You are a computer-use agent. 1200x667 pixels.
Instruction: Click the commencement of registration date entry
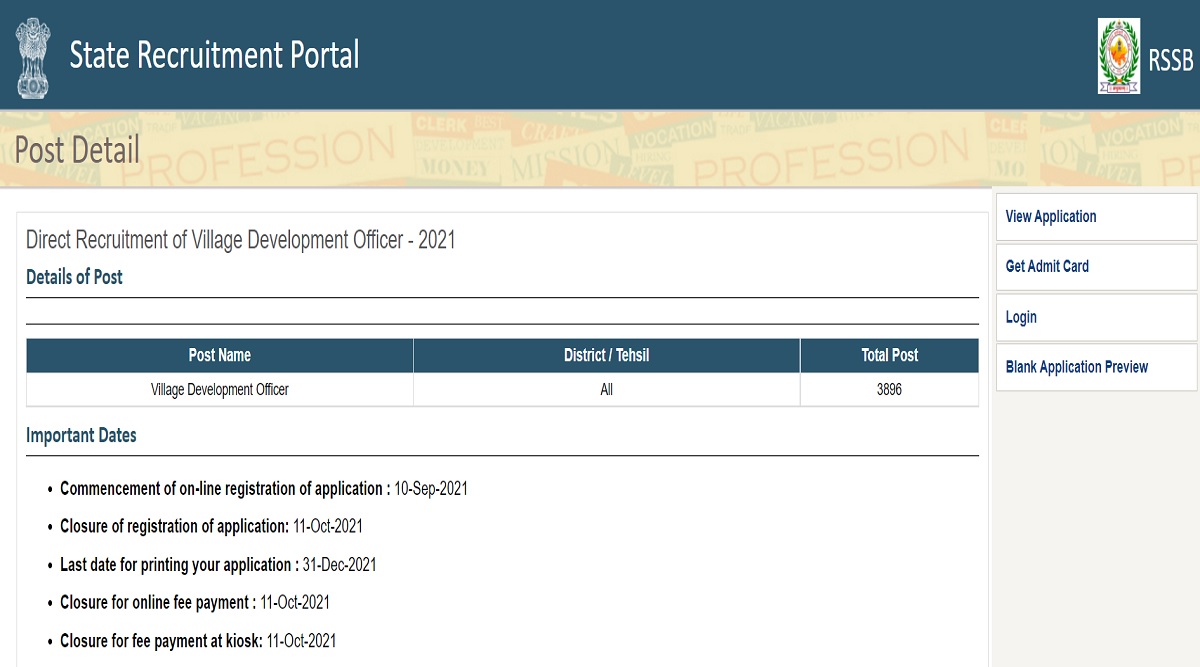click(263, 489)
